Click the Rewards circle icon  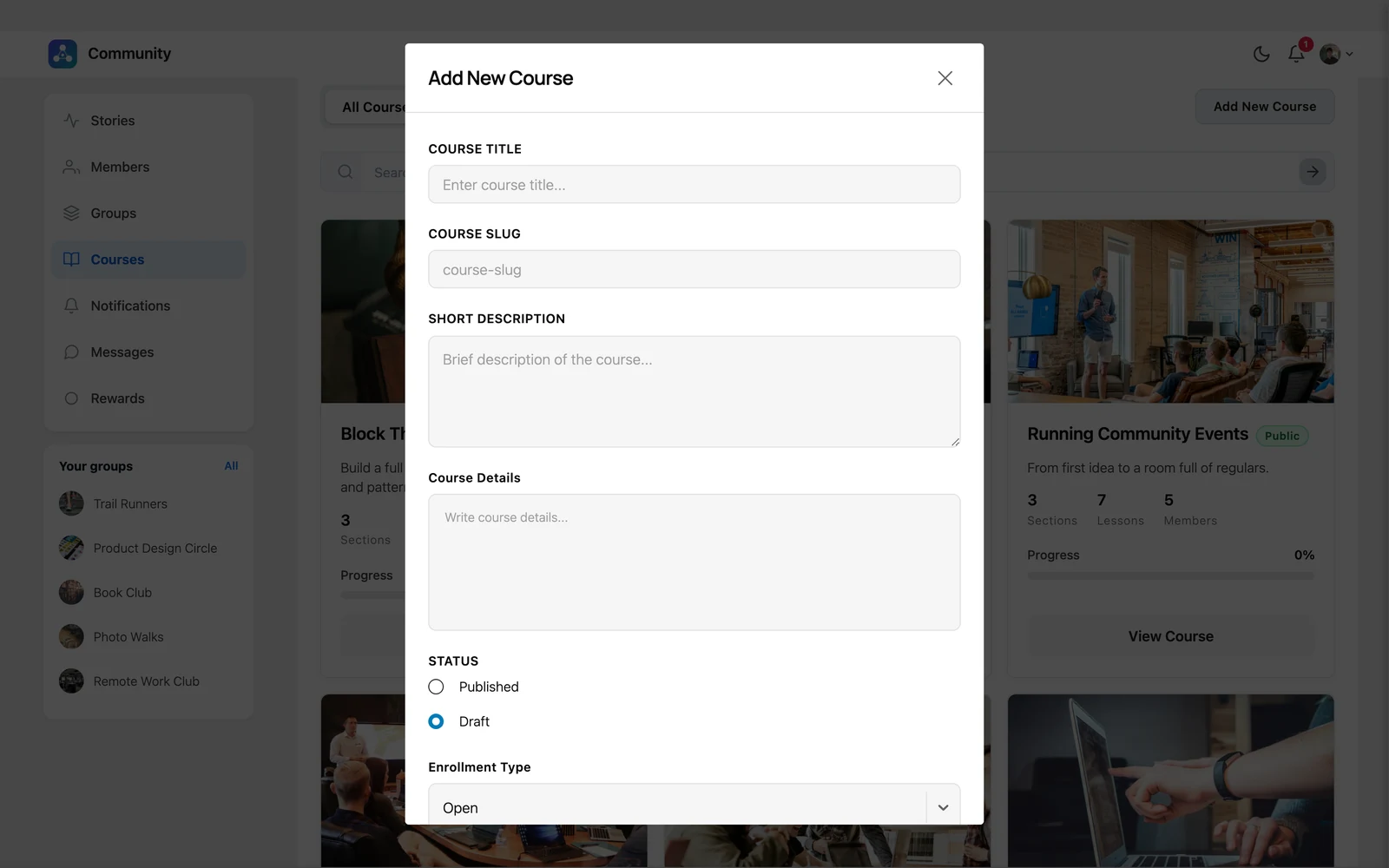pyautogui.click(x=71, y=398)
